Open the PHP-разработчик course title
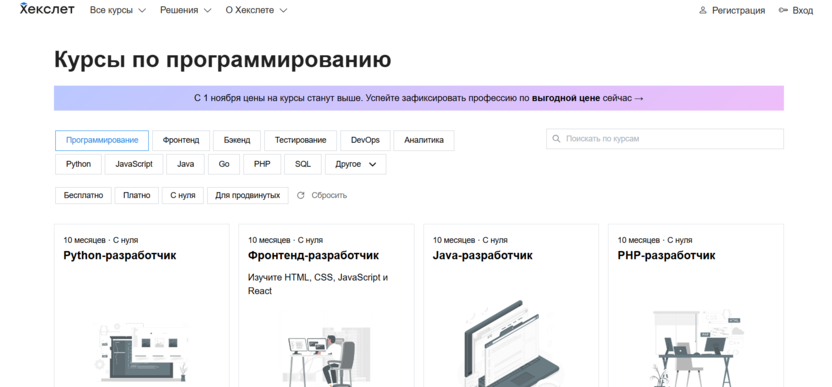Image resolution: width=832 pixels, height=387 pixels. click(x=666, y=255)
